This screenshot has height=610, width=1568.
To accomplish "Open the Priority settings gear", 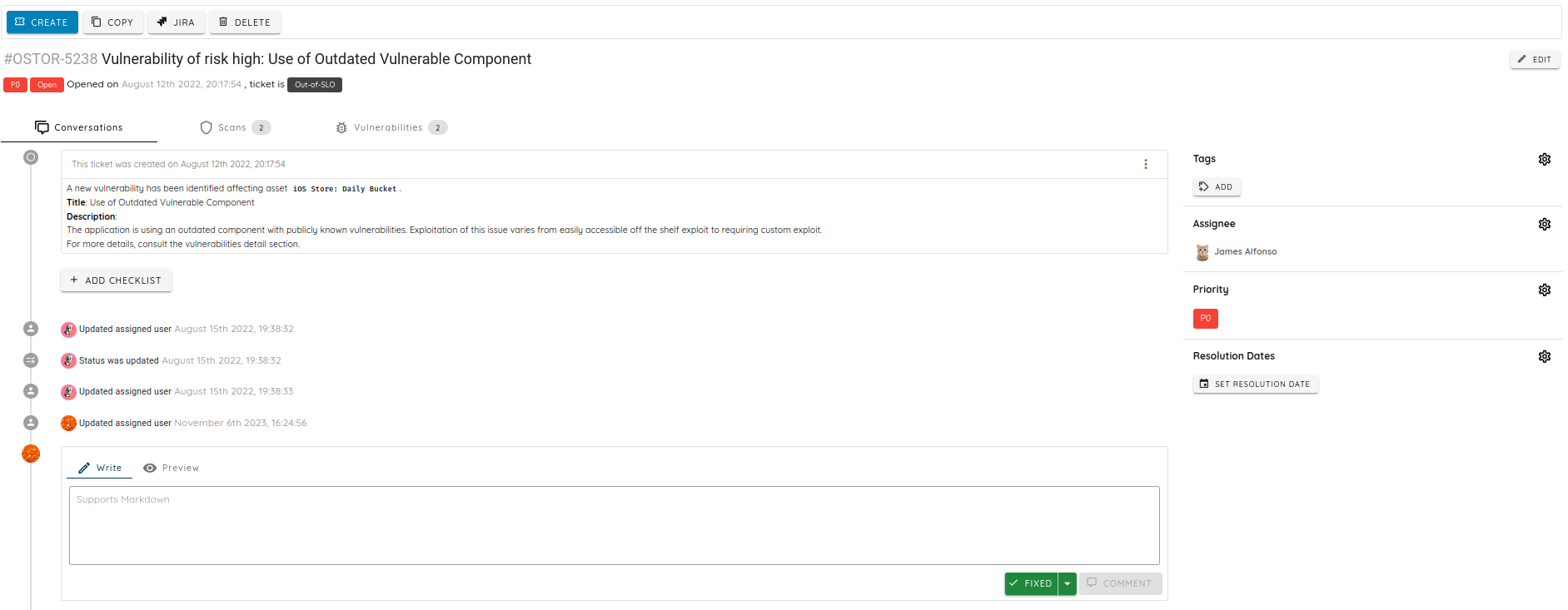I will coord(1544,290).
